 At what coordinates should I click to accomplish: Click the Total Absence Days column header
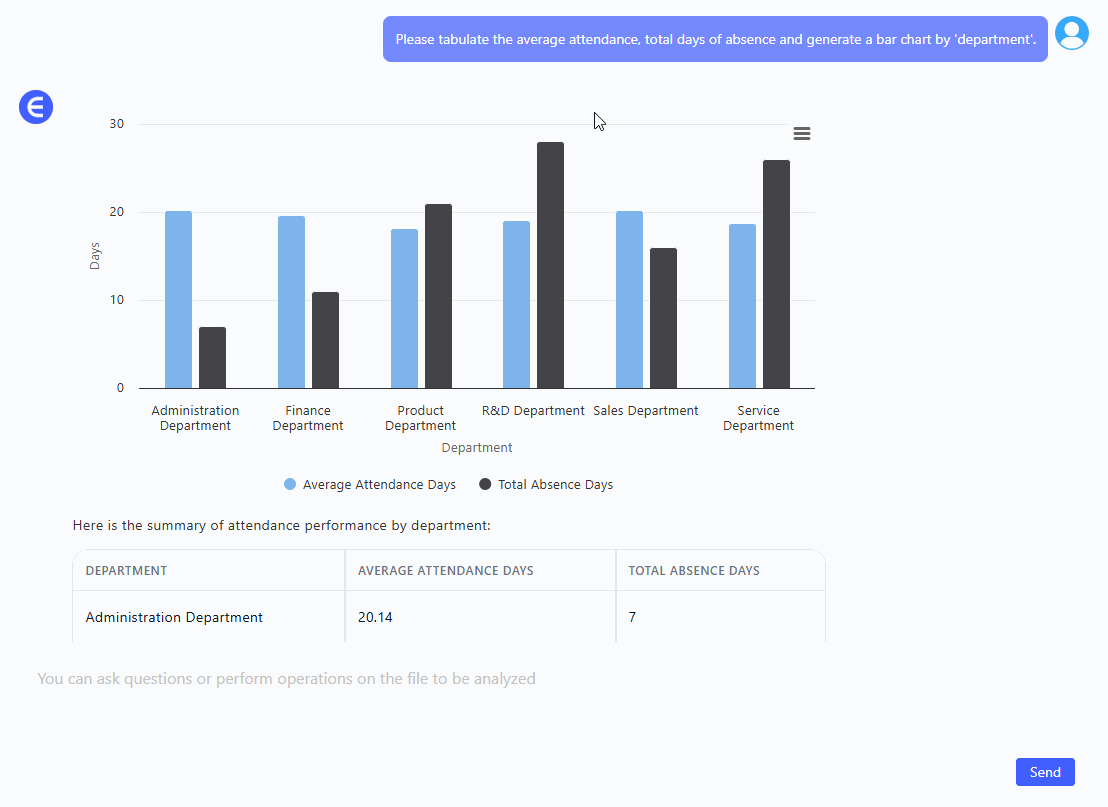(694, 571)
